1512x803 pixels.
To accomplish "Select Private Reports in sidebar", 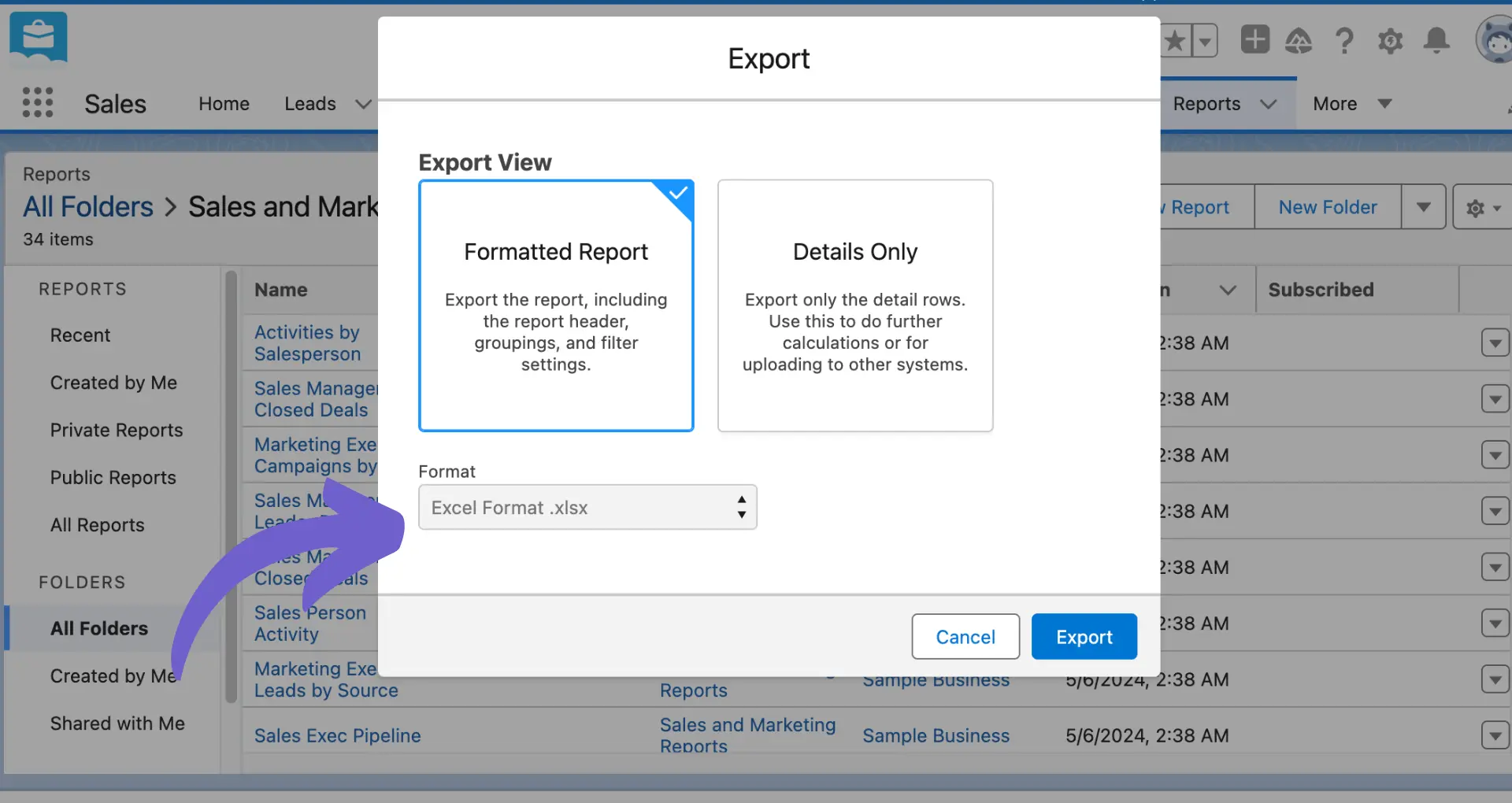I will [117, 430].
